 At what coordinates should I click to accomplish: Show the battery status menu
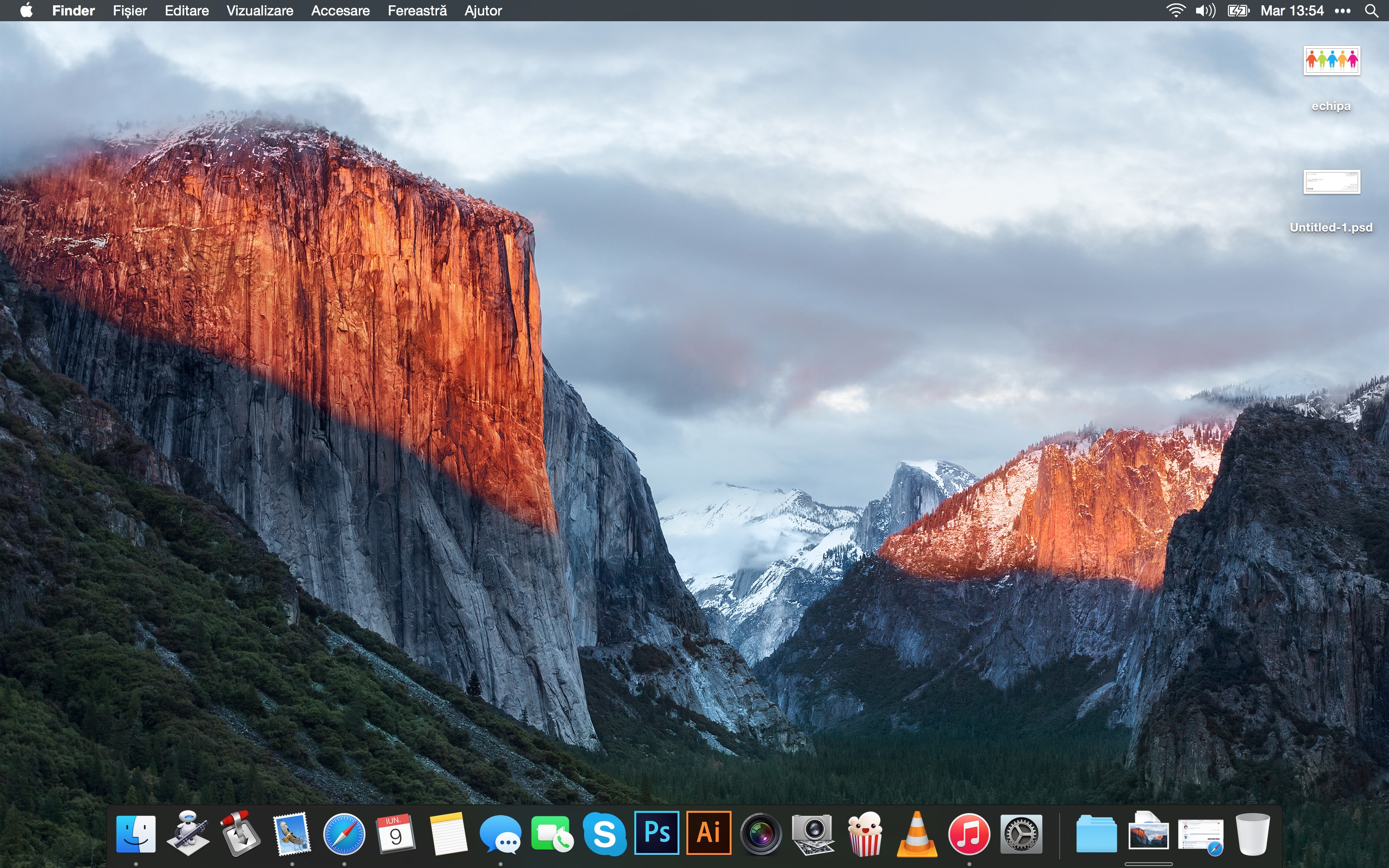pyautogui.click(x=1238, y=11)
